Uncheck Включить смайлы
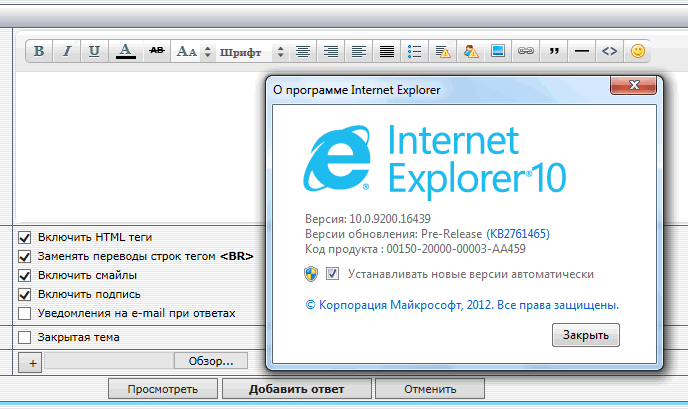The height and width of the screenshot is (409, 688). click(x=25, y=276)
